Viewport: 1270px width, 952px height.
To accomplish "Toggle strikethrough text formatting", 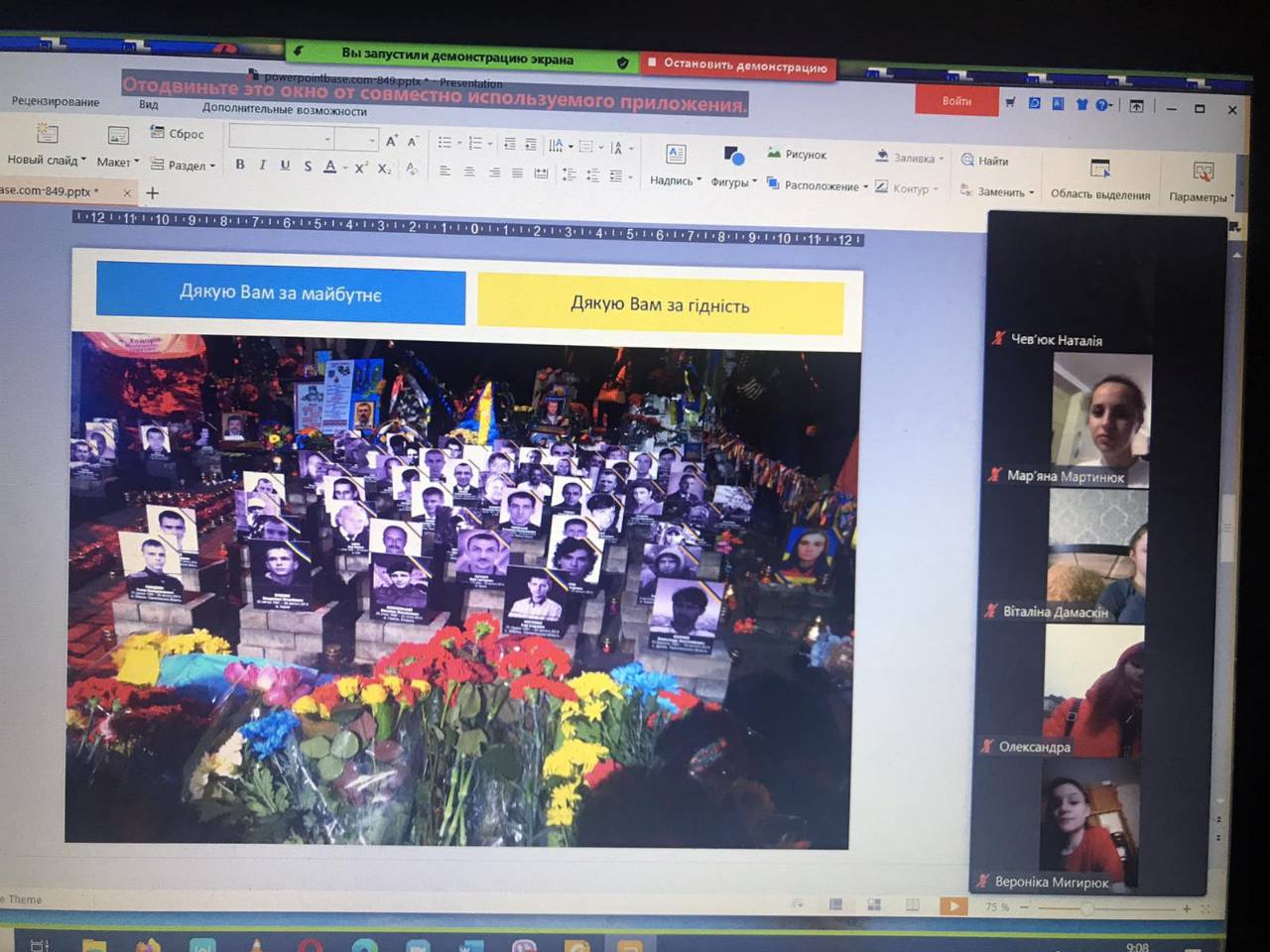I will tap(308, 167).
